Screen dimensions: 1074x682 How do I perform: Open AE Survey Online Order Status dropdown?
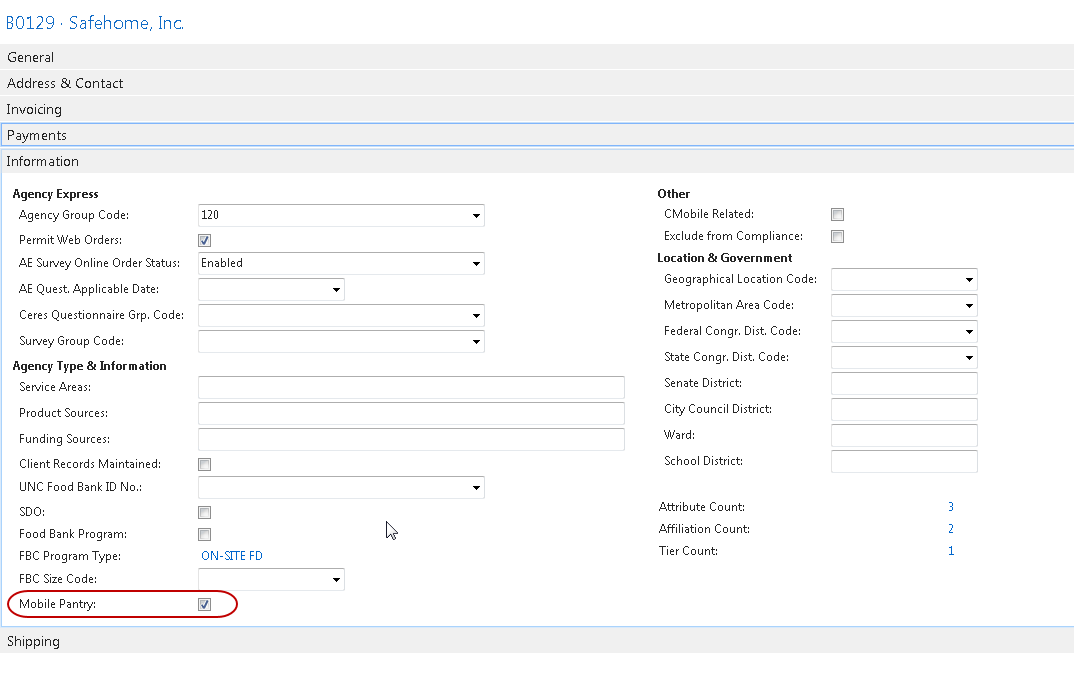(x=475, y=264)
